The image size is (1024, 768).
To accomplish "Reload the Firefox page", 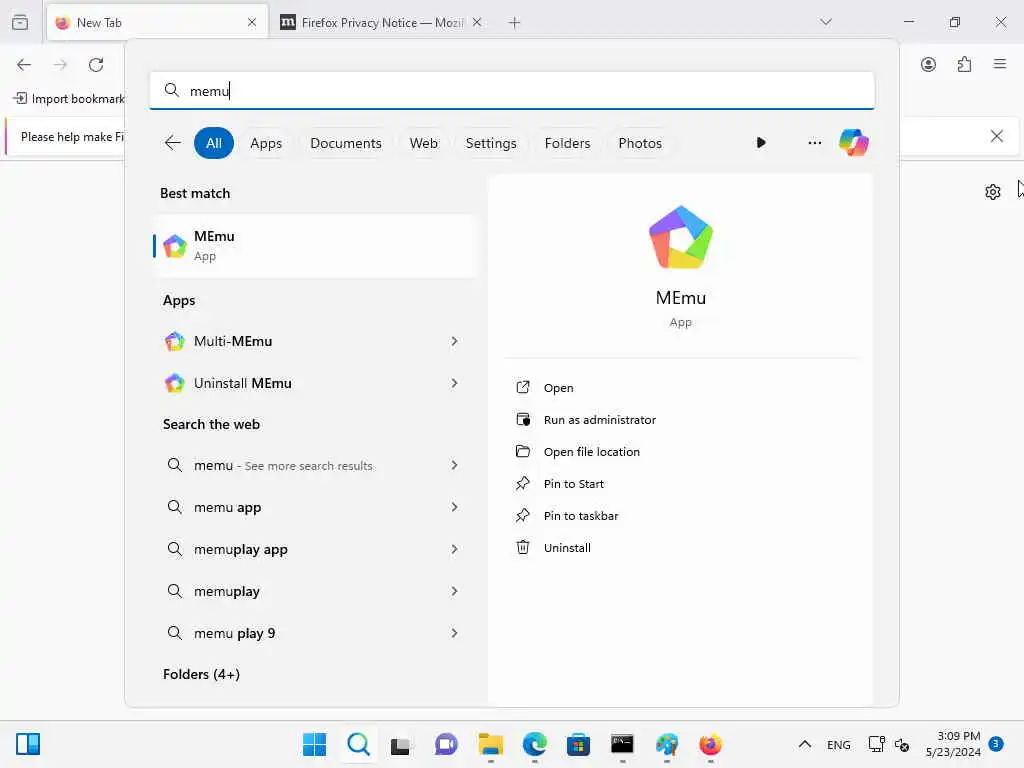I will tap(96, 65).
